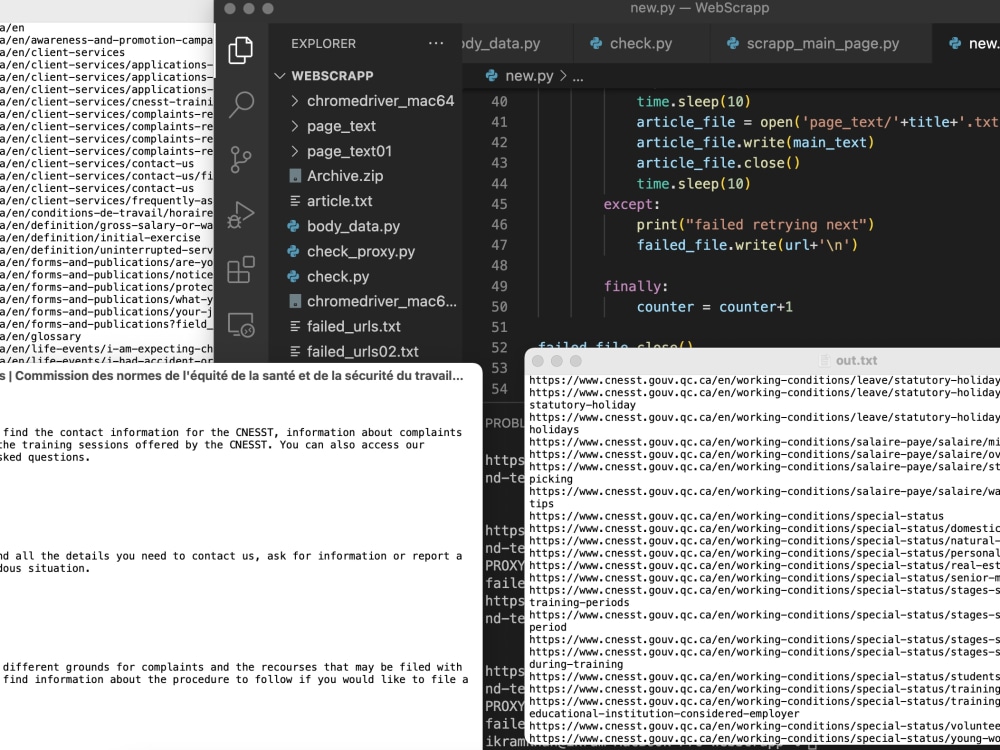Click the 'except:' keyword in editor
1000x750 pixels.
point(631,204)
